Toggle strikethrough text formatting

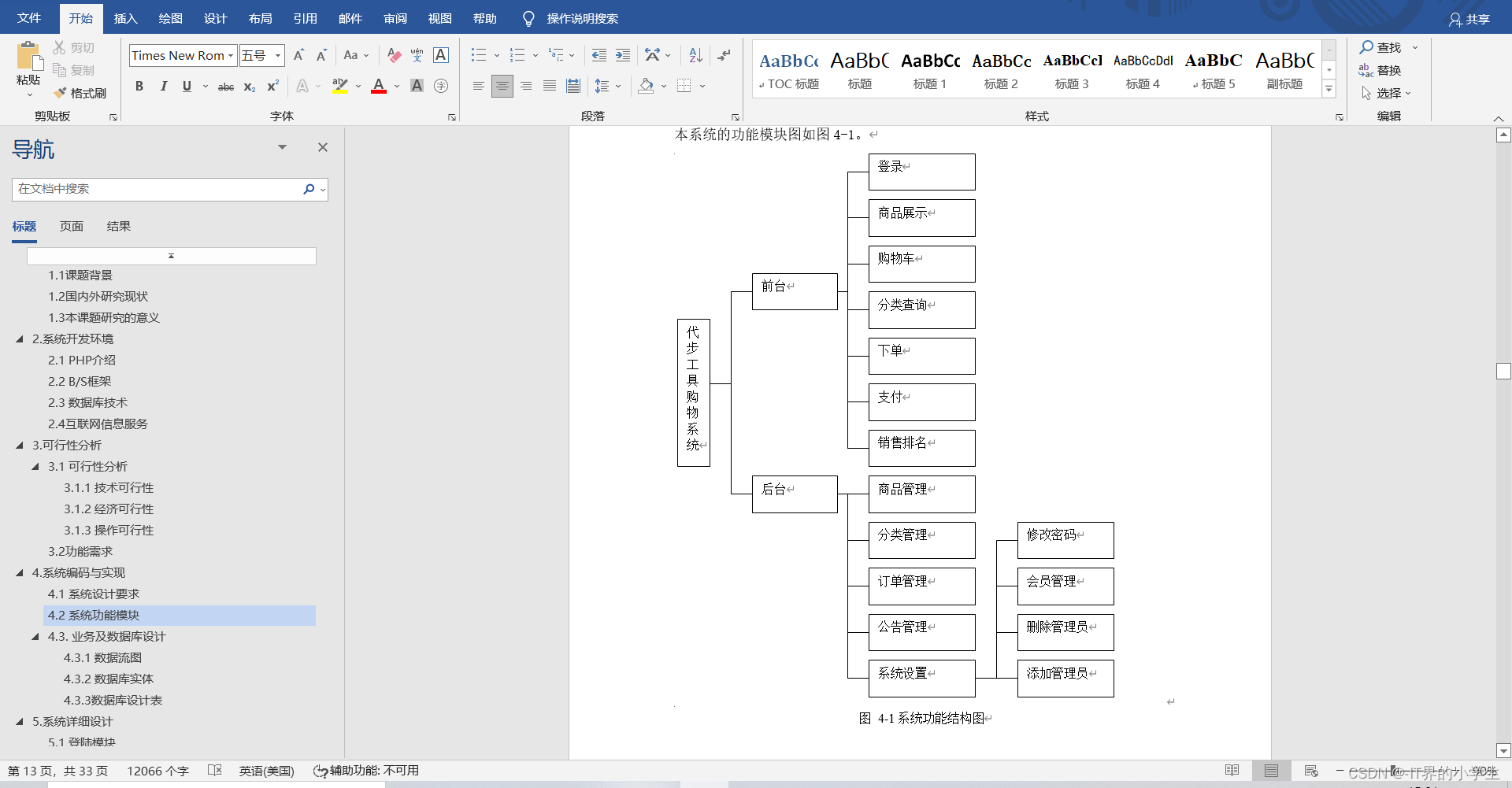tap(225, 87)
